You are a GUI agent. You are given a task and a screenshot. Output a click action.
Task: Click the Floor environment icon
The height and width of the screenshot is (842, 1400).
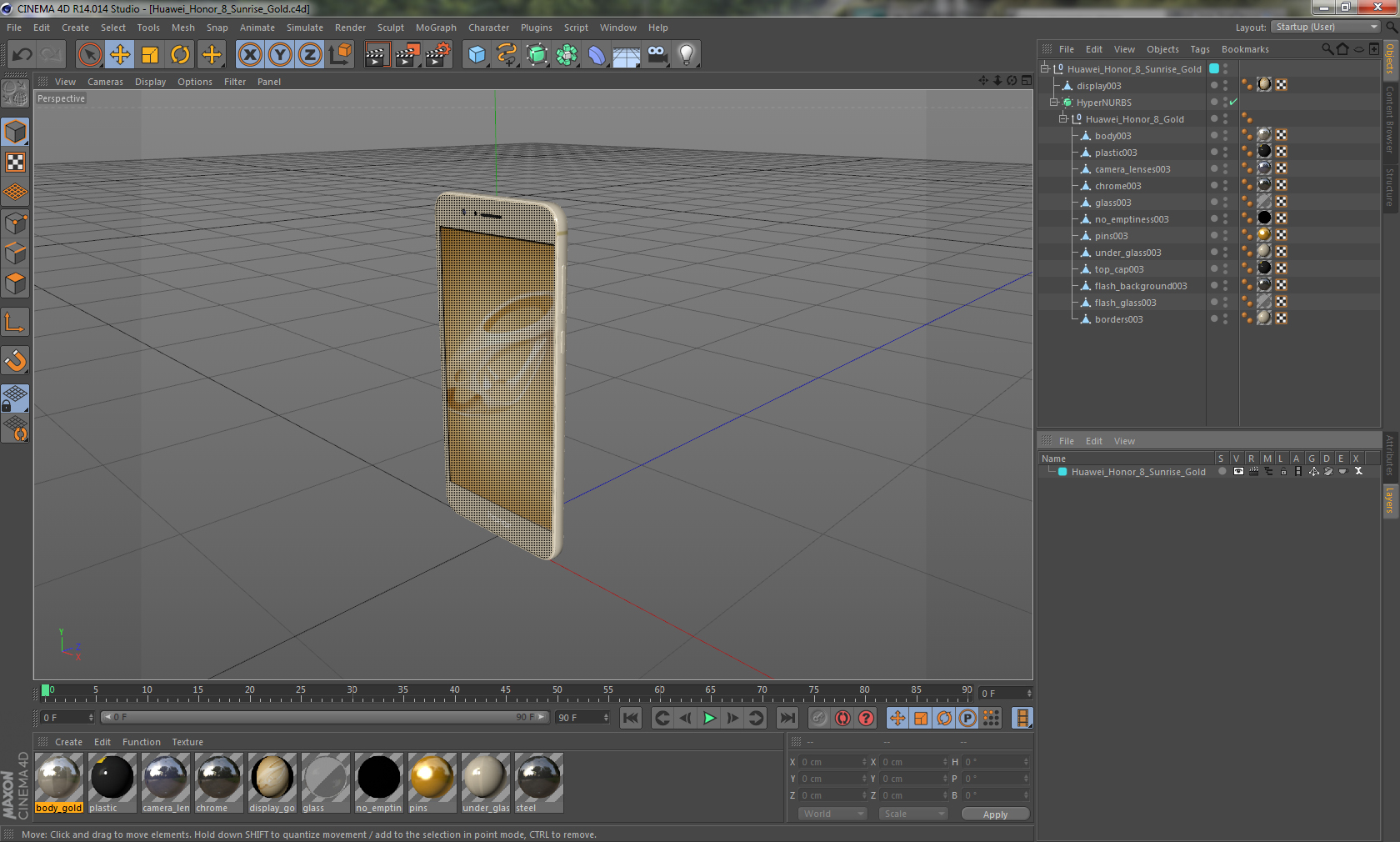(627, 55)
